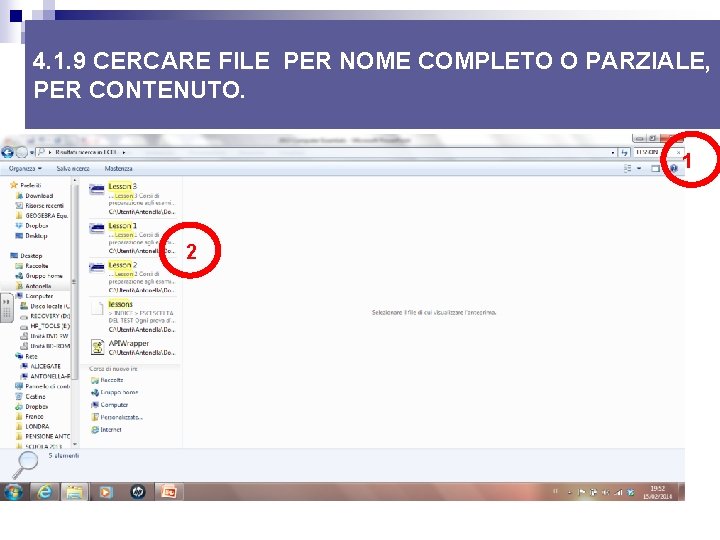Viewport: 720px width, 540px height.
Task: Select the Lesson 2 search result
Action: (132, 277)
